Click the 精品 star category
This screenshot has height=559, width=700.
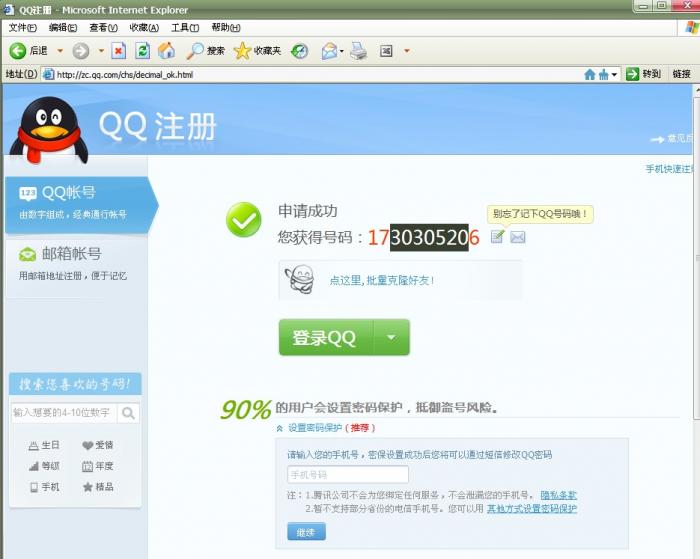98,487
